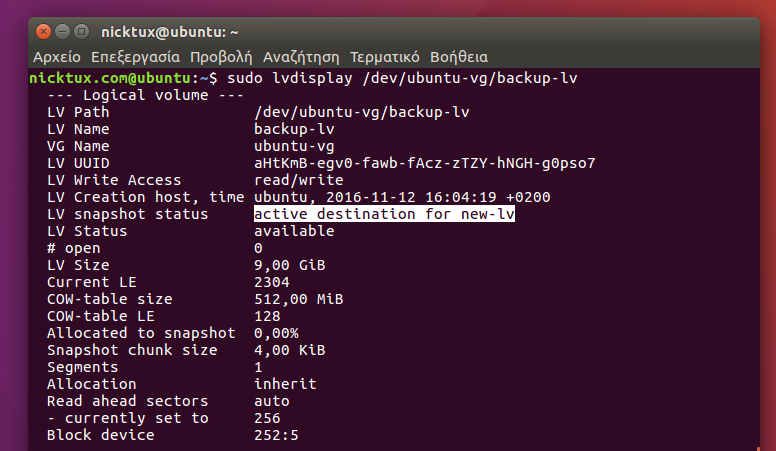Click the nicktux.com@ubuntu green prompt
The image size is (776, 451).
pos(110,78)
